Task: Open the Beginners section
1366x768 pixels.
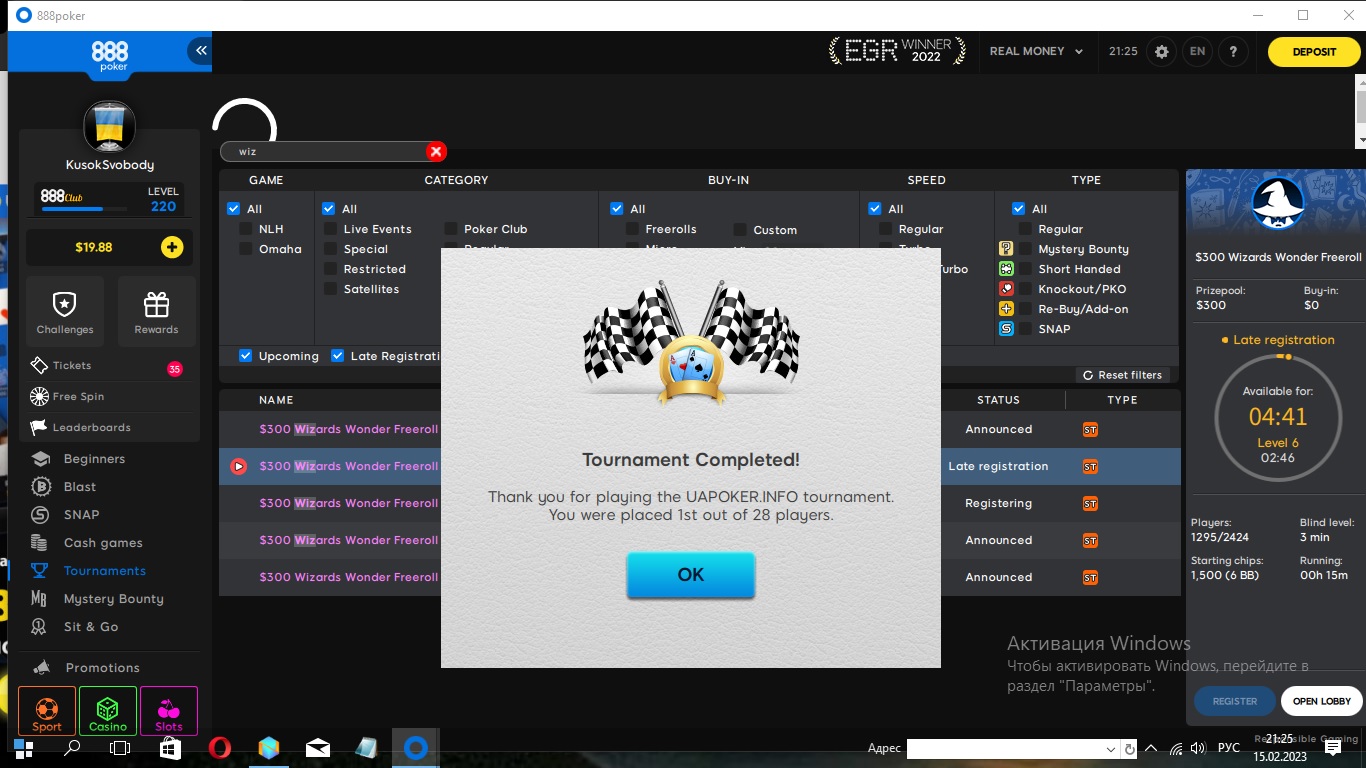Action: pyautogui.click(x=94, y=459)
